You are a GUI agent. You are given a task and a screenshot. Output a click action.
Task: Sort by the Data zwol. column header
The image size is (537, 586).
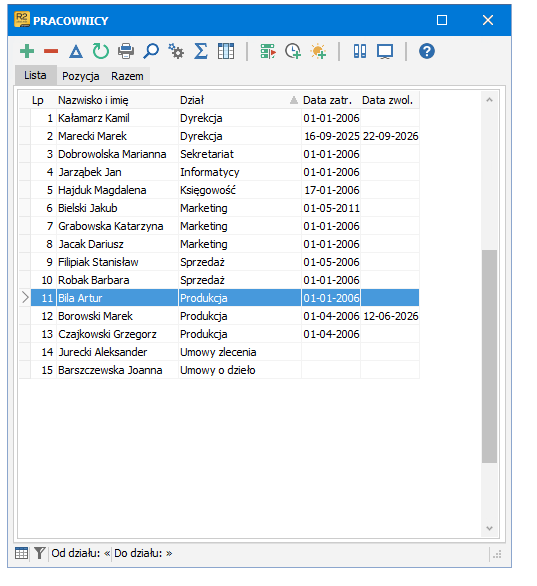click(390, 100)
